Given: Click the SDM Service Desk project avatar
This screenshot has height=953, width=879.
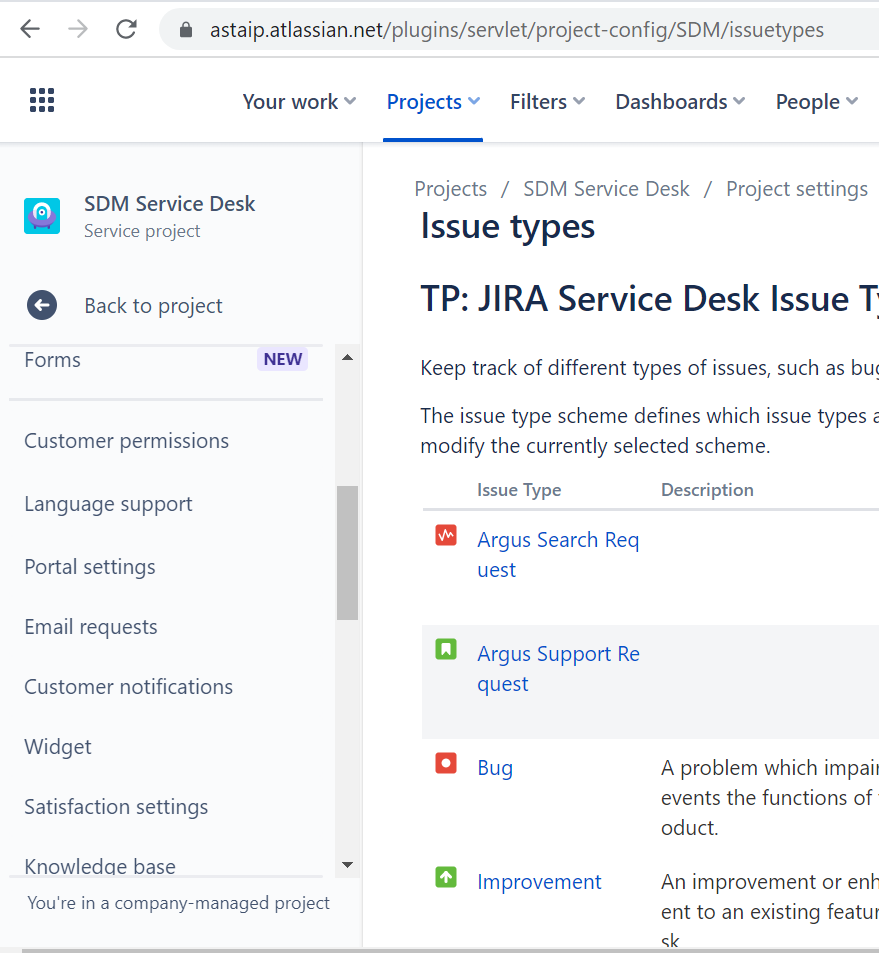Looking at the screenshot, I should [x=42, y=216].
